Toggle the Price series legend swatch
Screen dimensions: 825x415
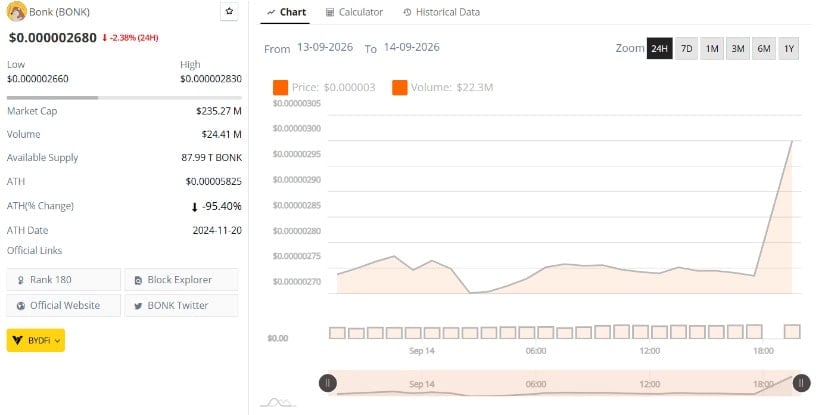(280, 87)
